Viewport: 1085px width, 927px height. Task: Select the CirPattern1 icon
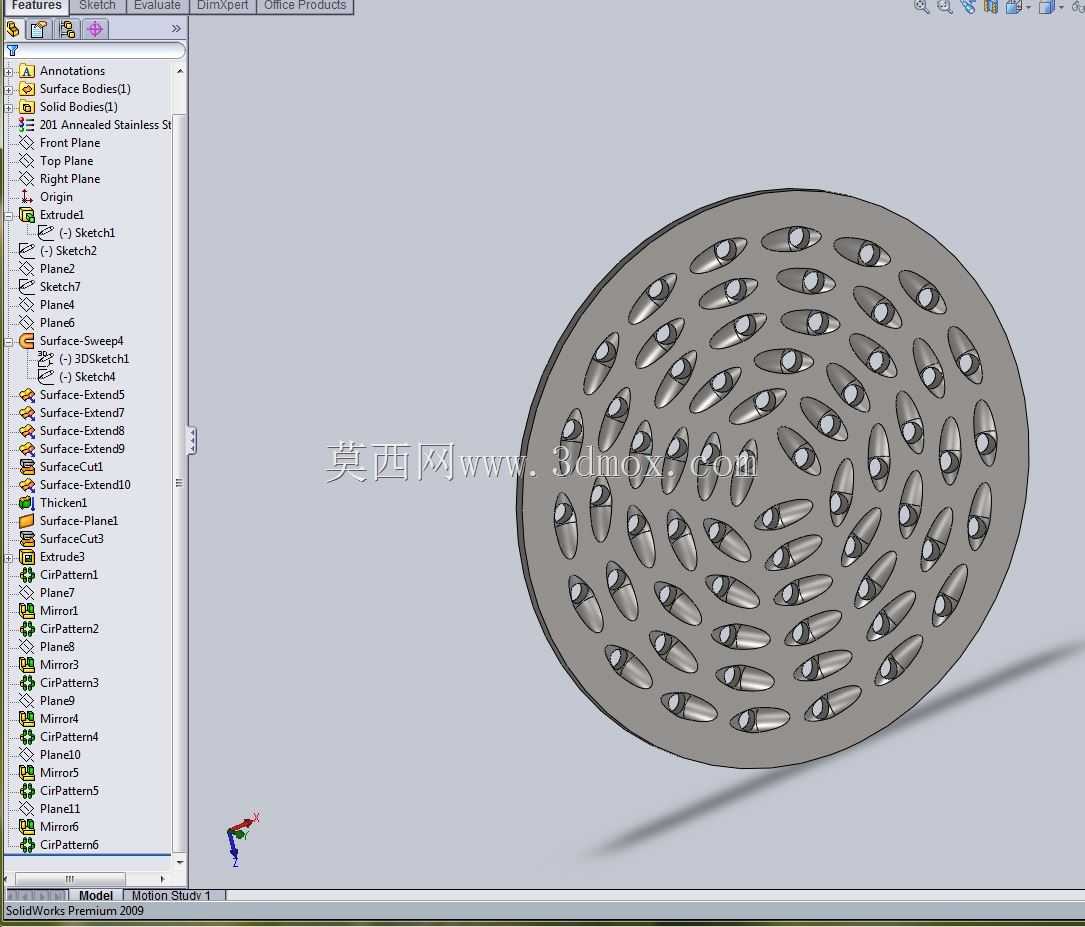click(26, 574)
